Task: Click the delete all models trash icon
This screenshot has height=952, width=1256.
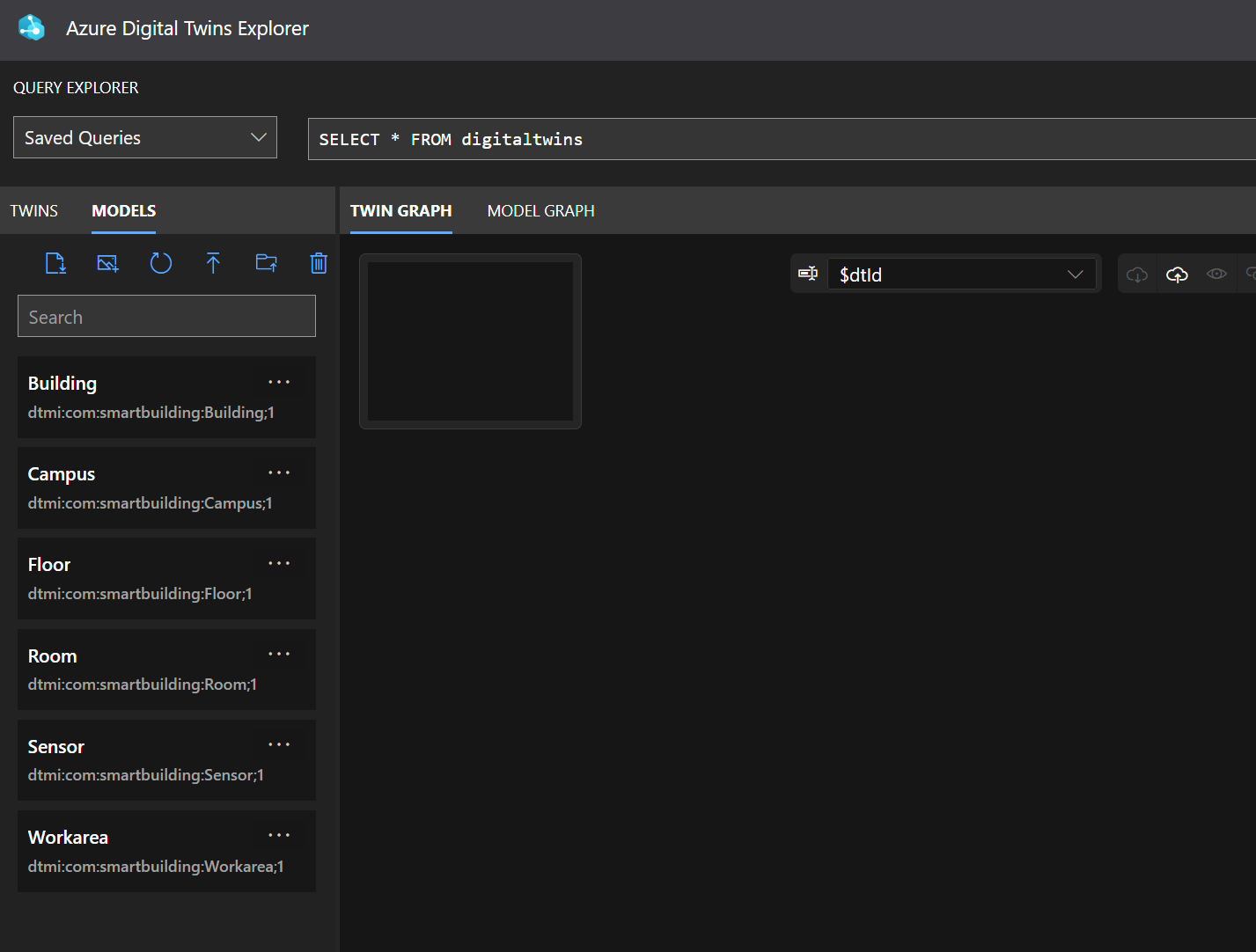Action: (x=319, y=263)
